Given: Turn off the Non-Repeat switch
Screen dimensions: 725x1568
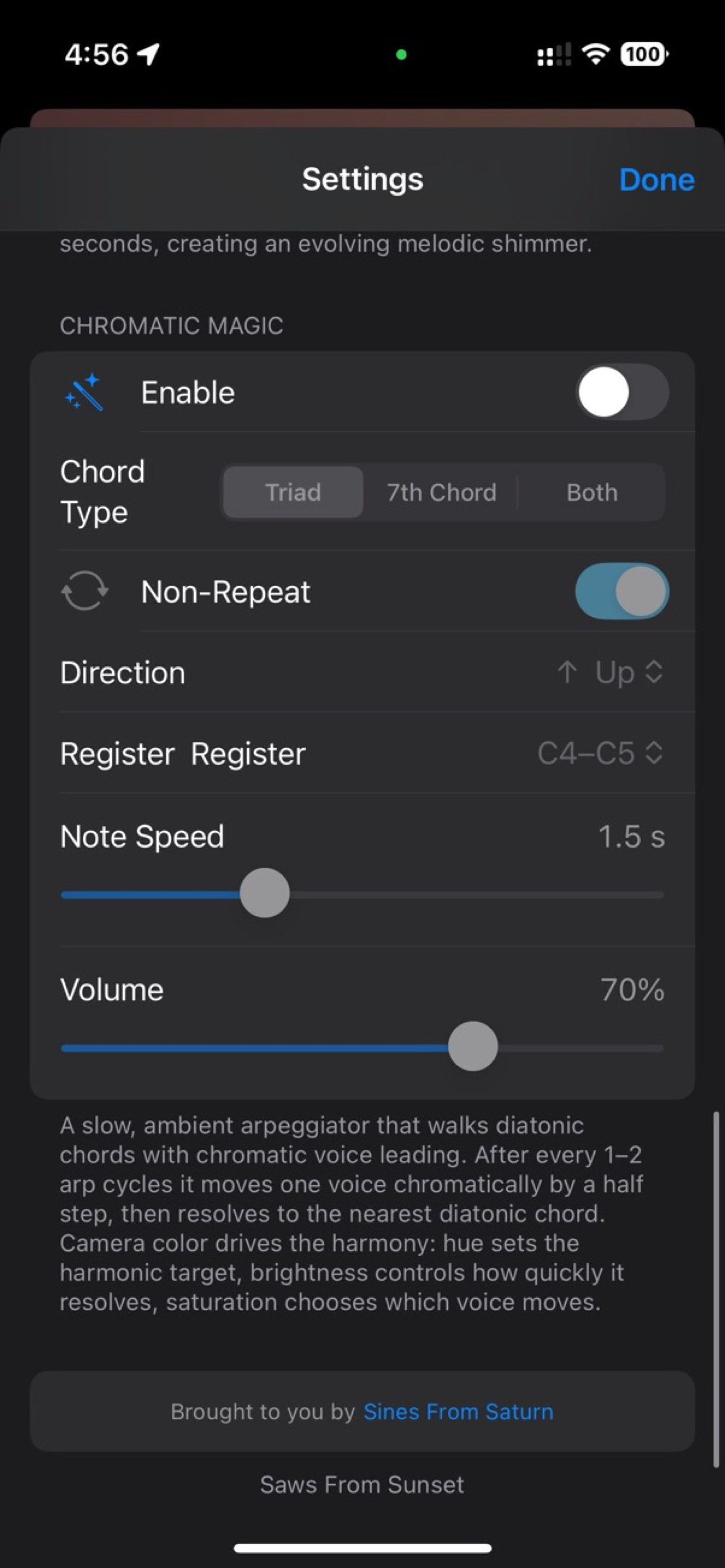Looking at the screenshot, I should 622,591.
